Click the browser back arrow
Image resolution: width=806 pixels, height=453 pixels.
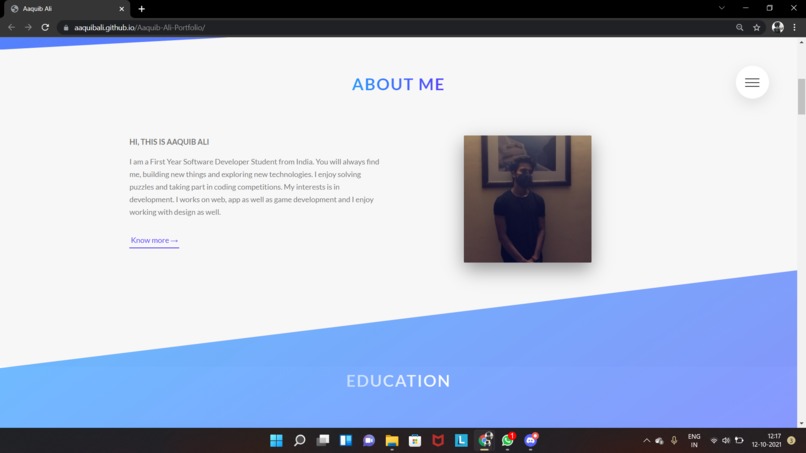pos(11,27)
